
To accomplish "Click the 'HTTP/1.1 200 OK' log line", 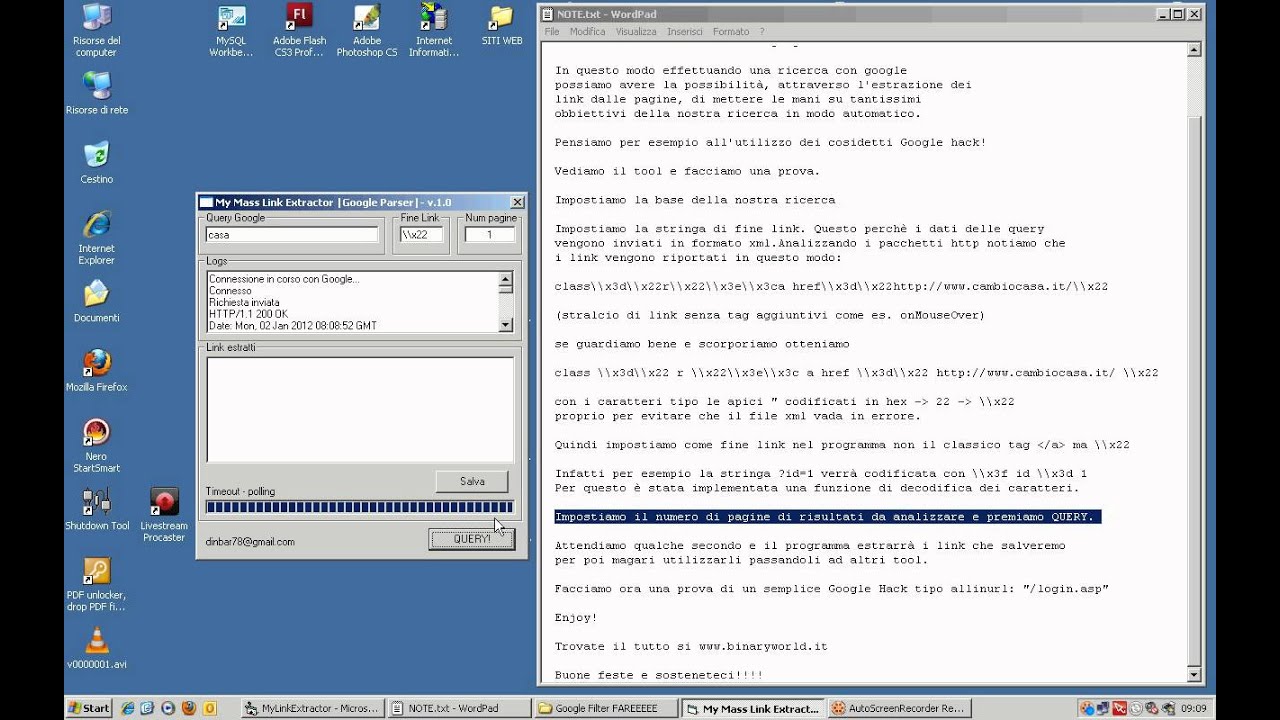I will 248,314.
